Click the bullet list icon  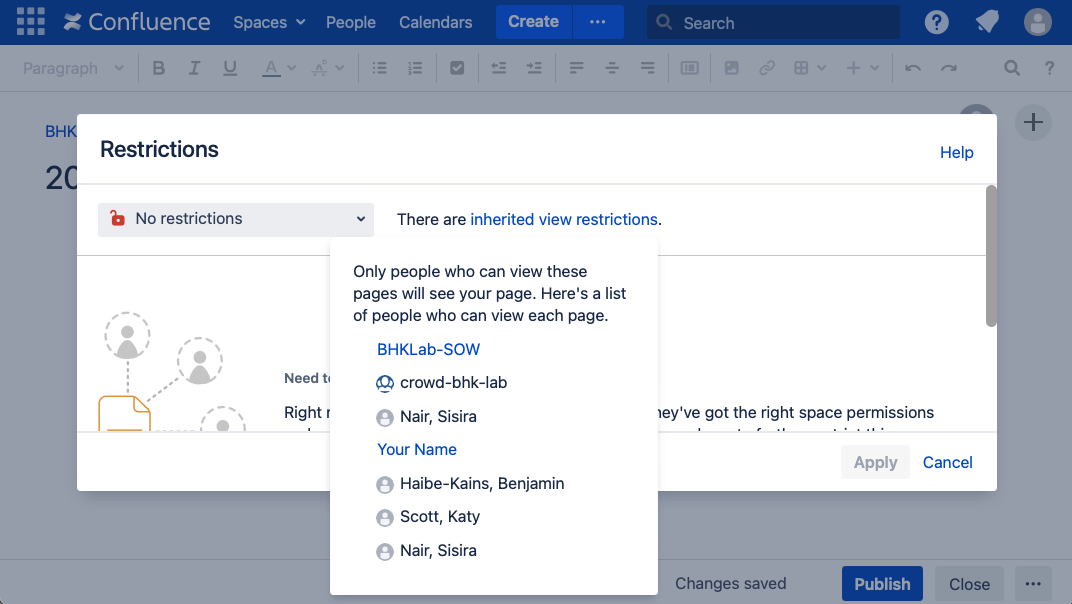tap(380, 68)
